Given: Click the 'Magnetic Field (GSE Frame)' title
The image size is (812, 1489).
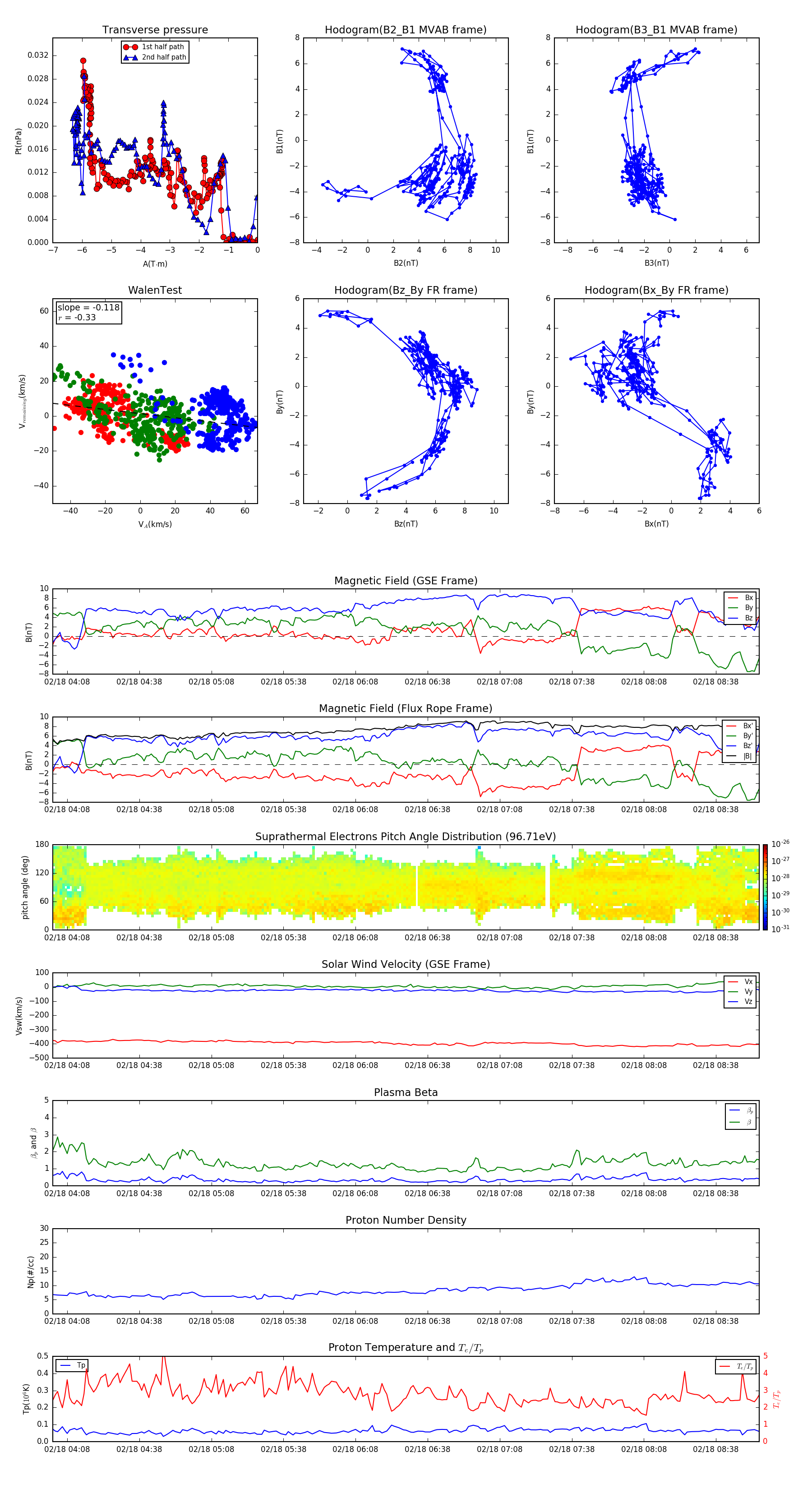Looking at the screenshot, I should point(406,581).
